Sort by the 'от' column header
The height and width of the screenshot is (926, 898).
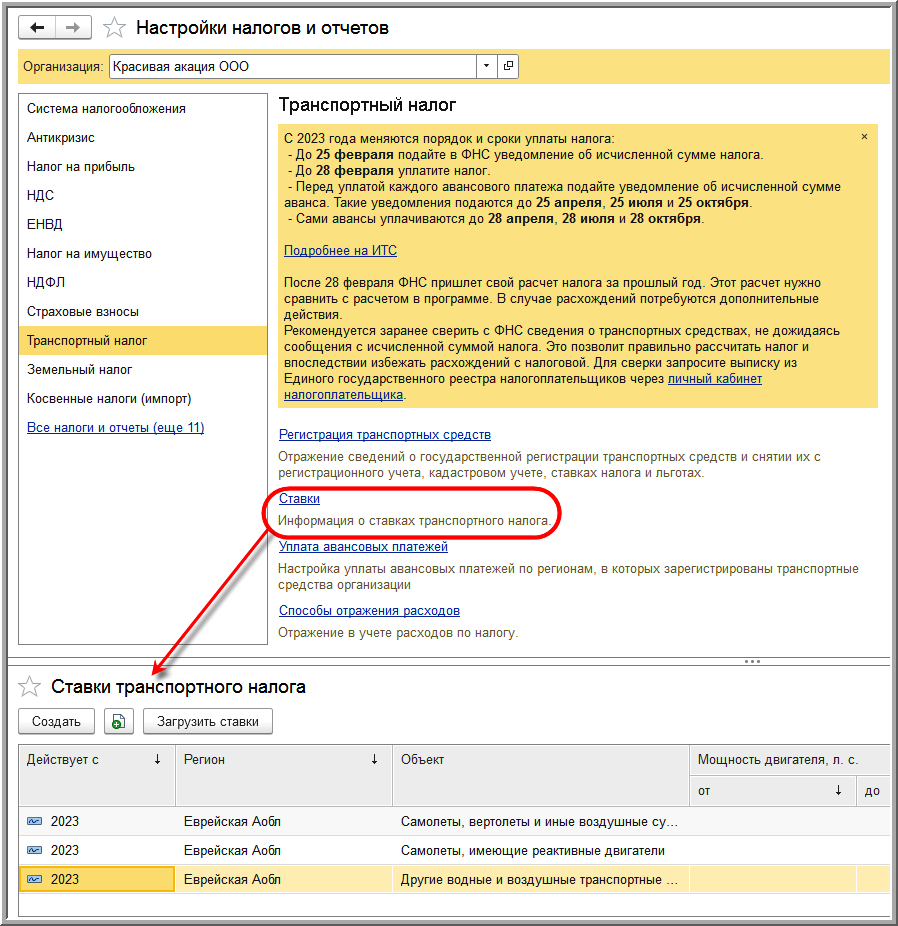pyautogui.click(x=773, y=791)
